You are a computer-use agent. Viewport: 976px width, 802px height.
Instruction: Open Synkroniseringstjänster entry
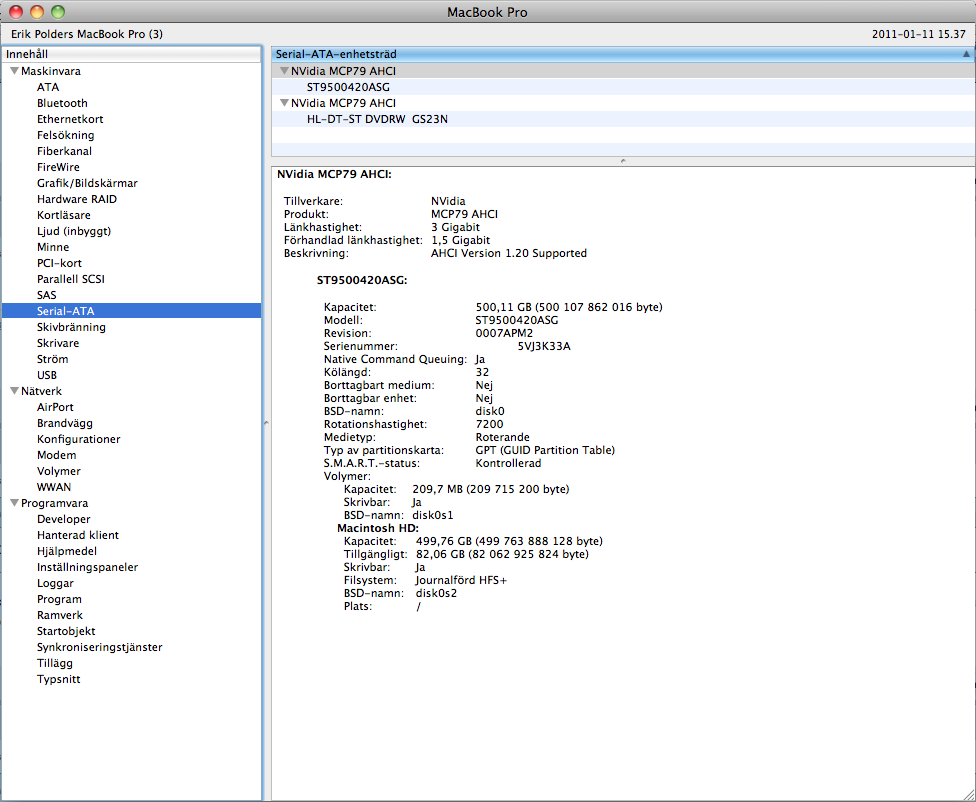(100, 647)
